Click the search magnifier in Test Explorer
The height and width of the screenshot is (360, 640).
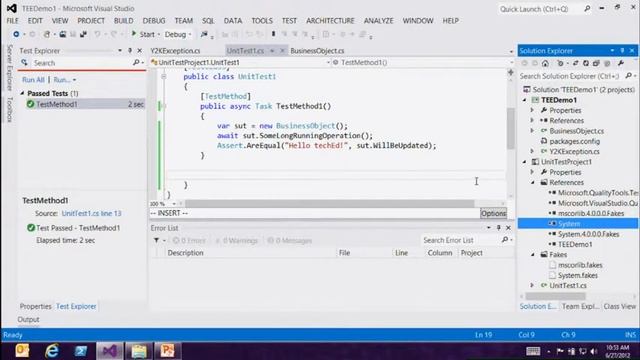pos(136,63)
